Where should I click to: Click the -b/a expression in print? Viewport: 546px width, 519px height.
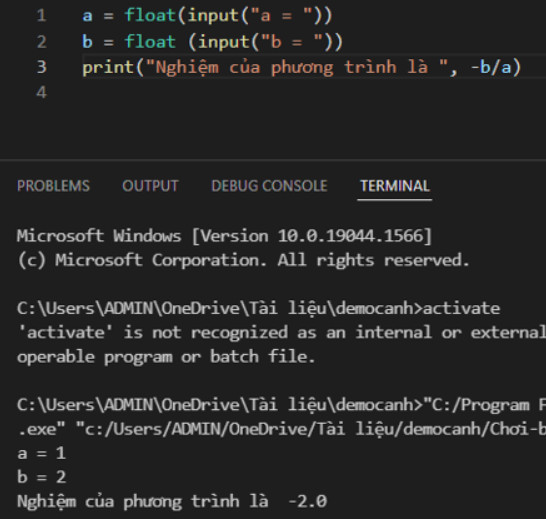point(491,67)
